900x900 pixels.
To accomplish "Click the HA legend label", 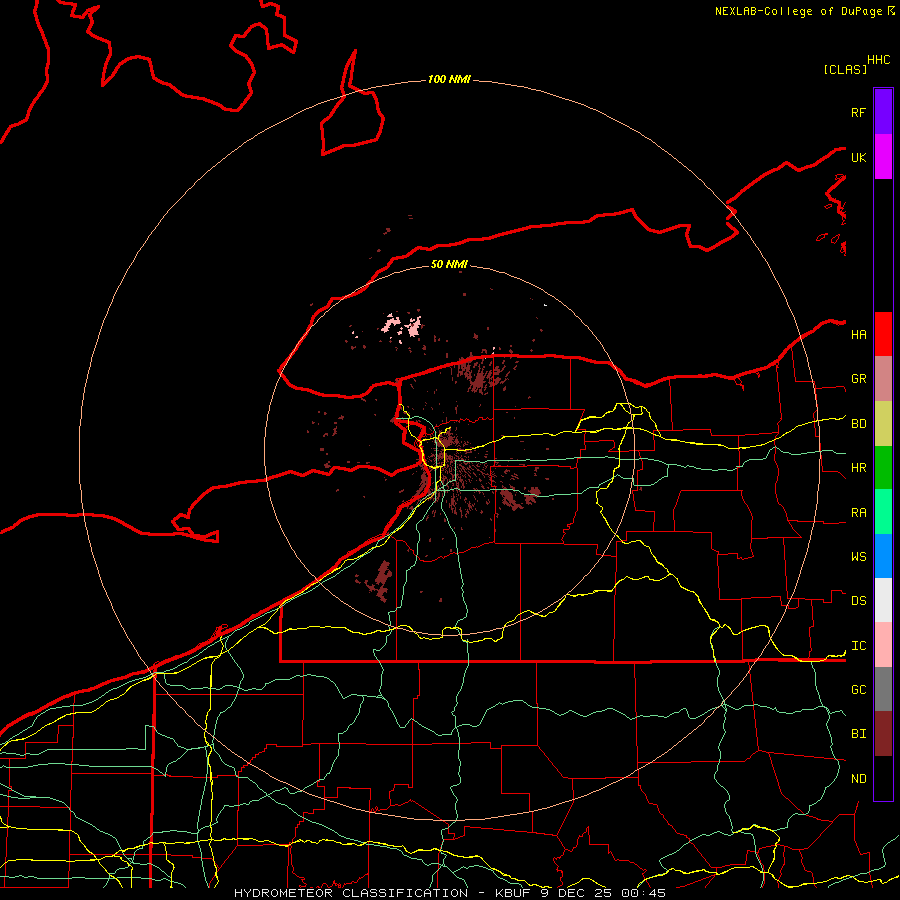I will 858,335.
